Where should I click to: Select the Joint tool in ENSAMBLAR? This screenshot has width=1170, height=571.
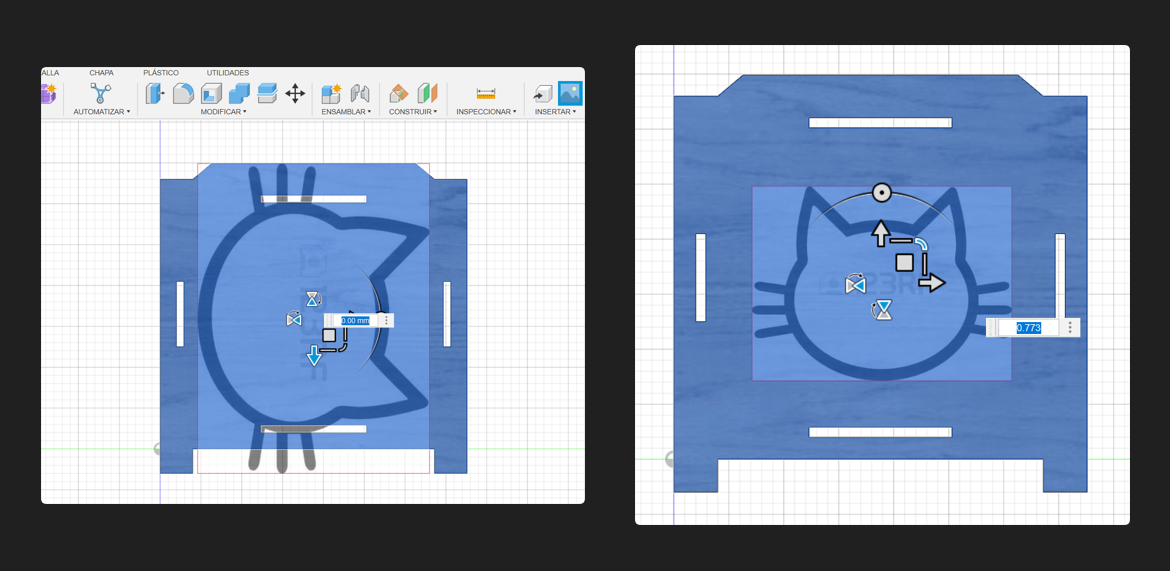(x=360, y=93)
